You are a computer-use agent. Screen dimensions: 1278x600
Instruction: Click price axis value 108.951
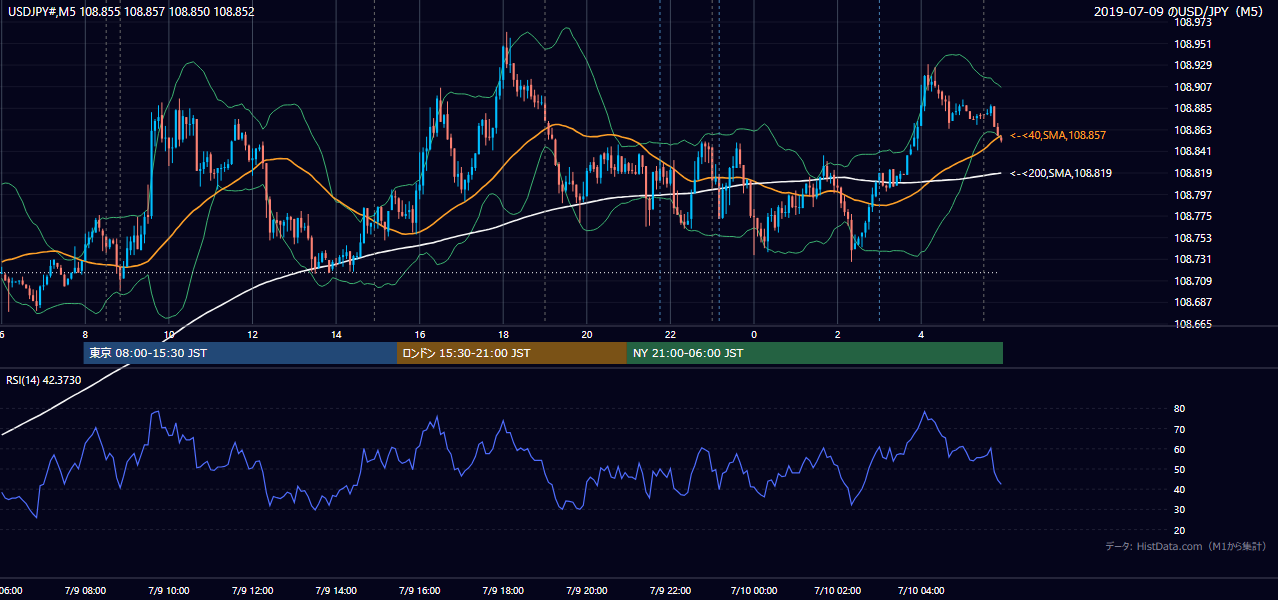coord(1193,44)
